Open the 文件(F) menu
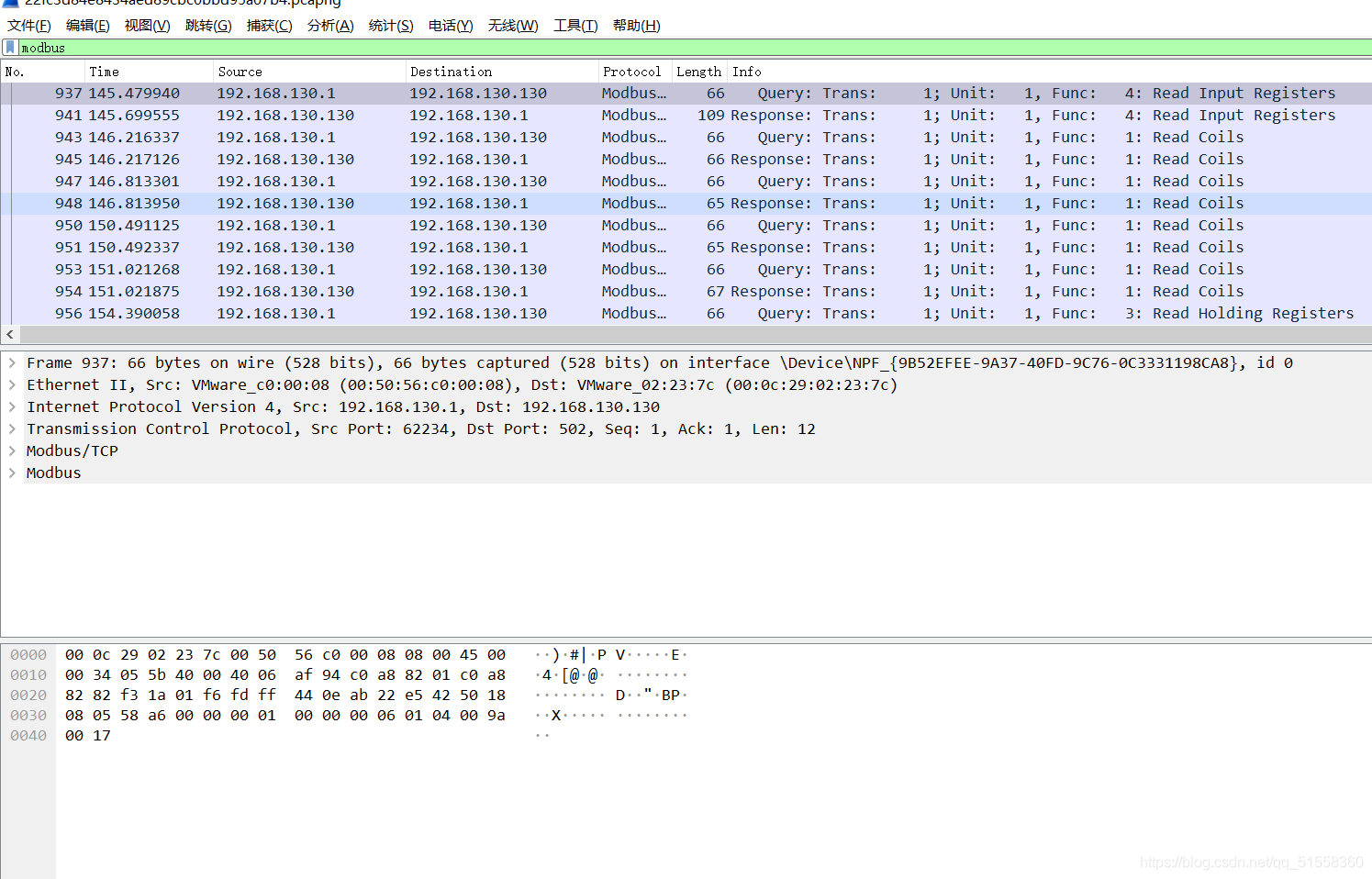 pos(29,26)
